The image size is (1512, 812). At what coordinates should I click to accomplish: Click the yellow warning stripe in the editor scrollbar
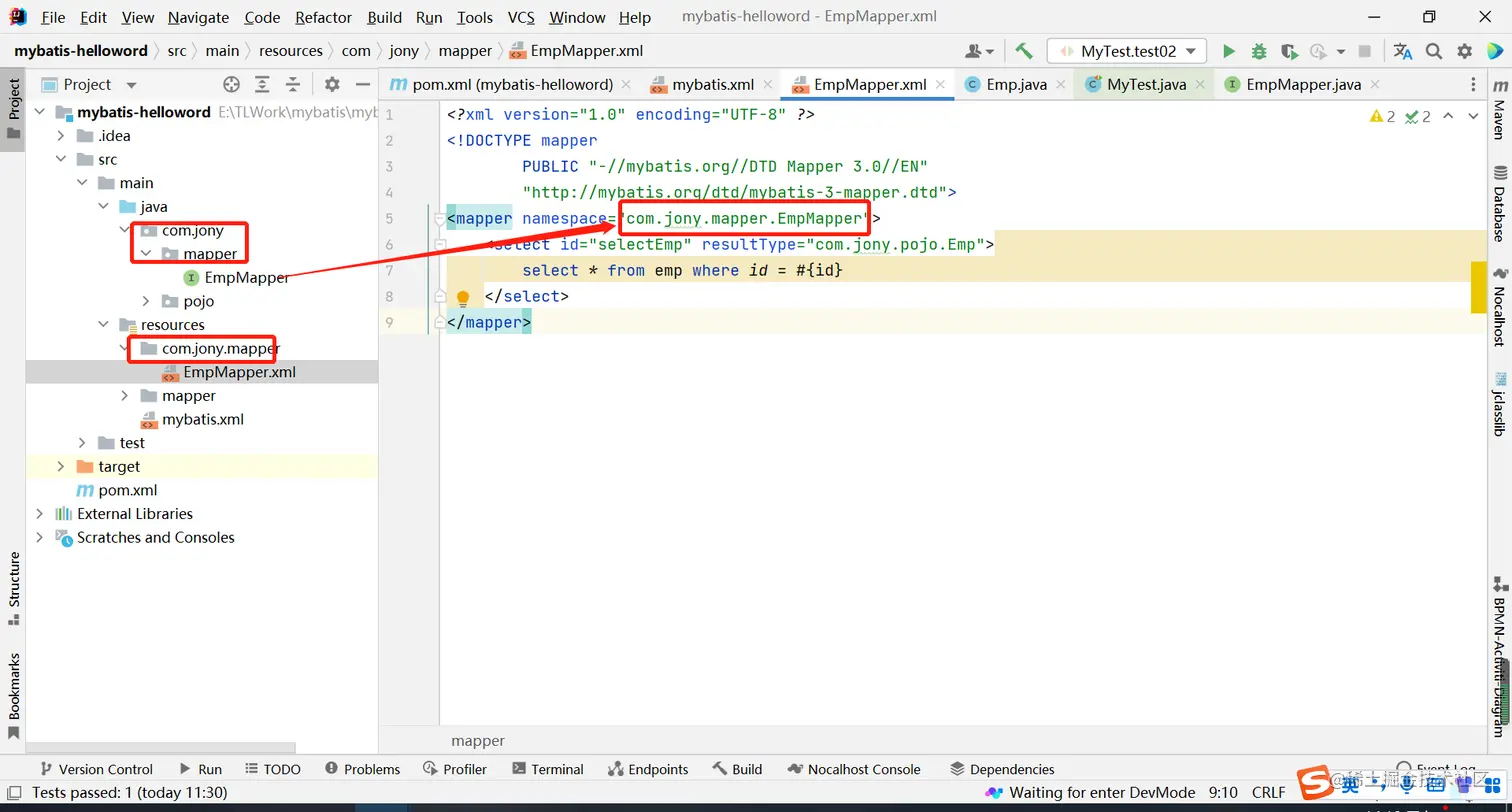coord(1479,287)
